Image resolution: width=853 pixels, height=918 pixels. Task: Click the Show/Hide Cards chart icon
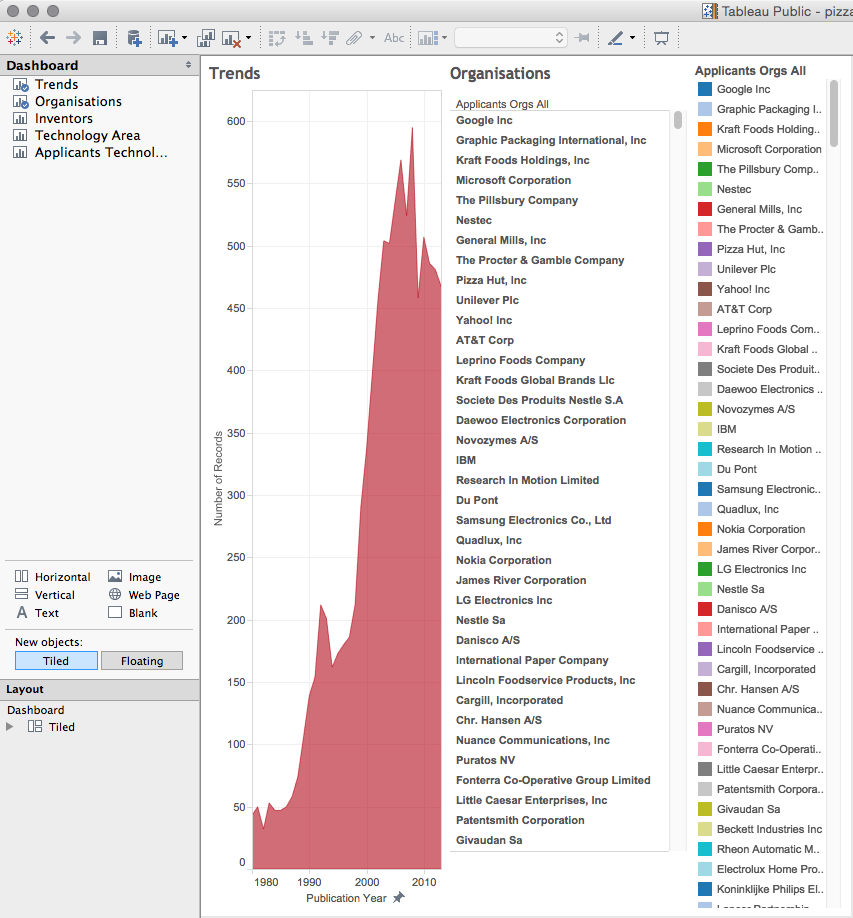tap(428, 38)
